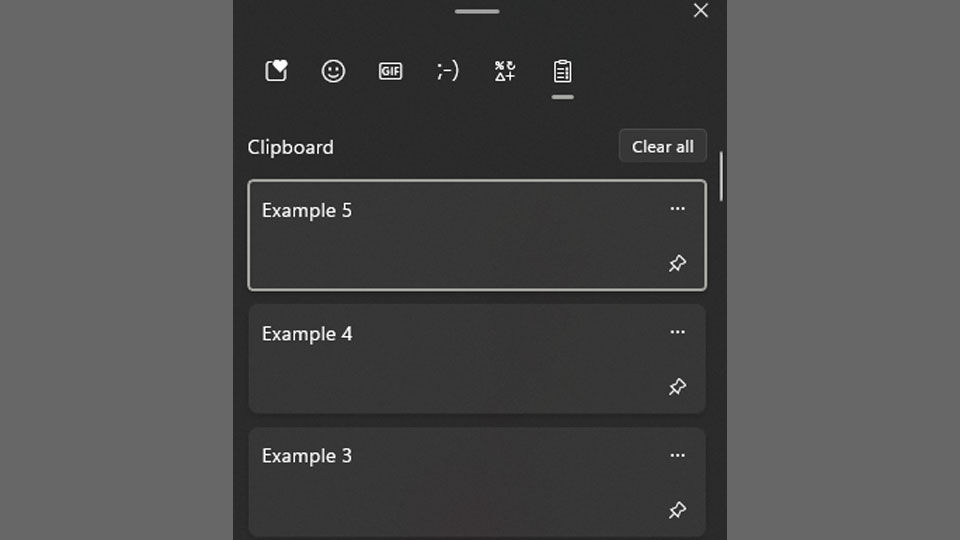Select the Kaomoji ;-) tab
Image resolution: width=960 pixels, height=540 pixels.
pos(448,71)
